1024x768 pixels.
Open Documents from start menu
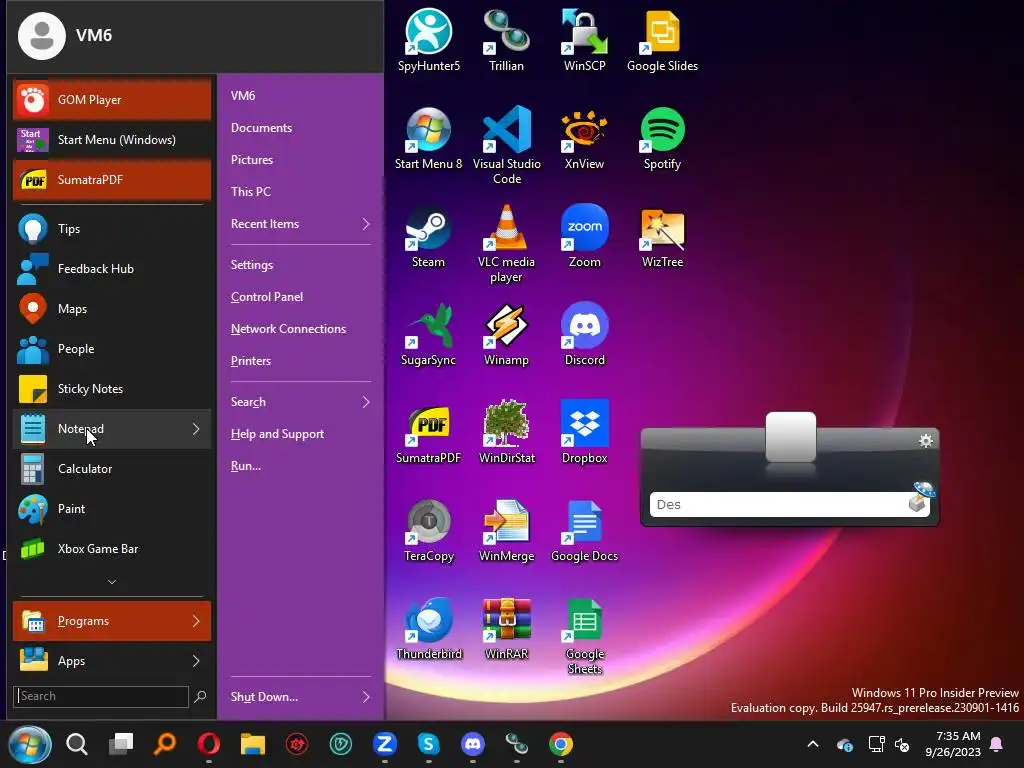pos(261,127)
